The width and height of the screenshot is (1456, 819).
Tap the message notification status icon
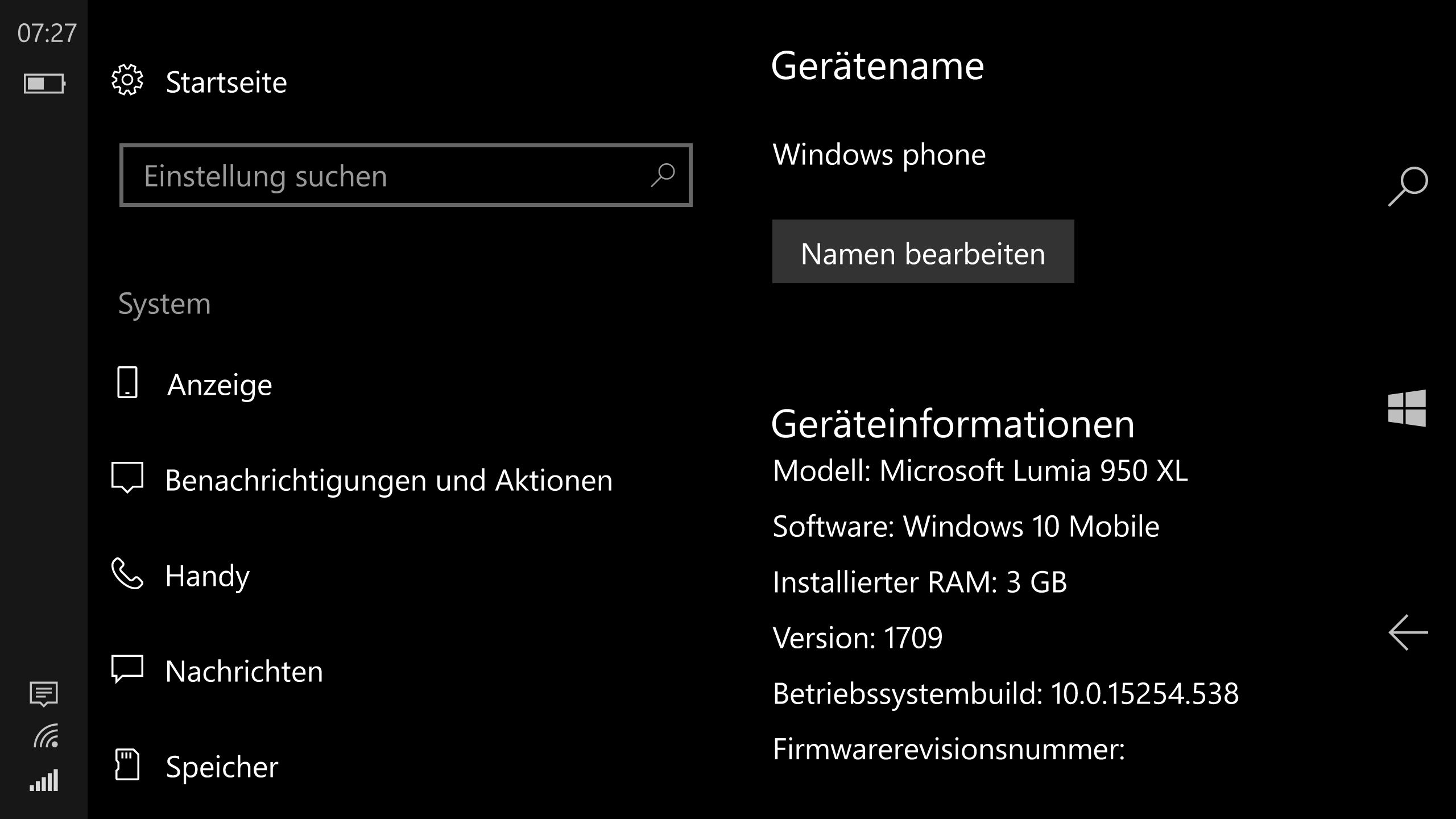44,694
